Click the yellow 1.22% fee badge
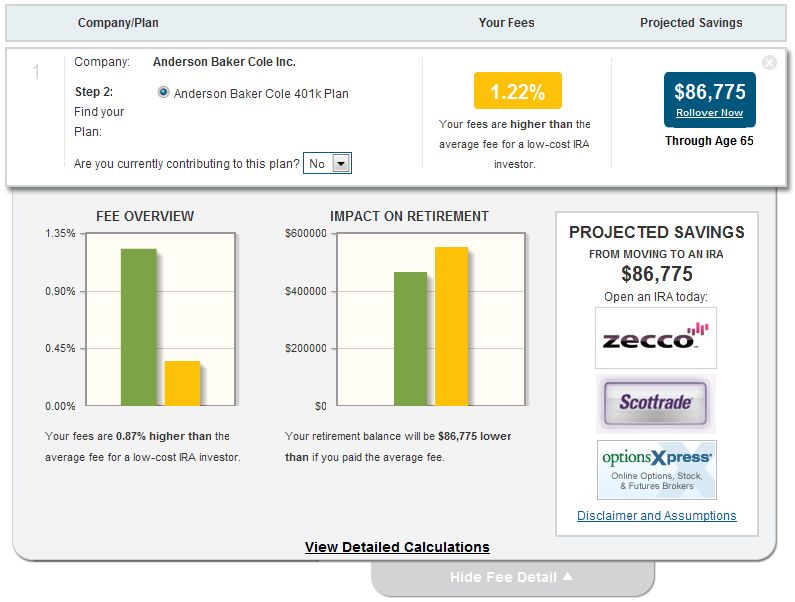This screenshot has width=795, height=602. tap(518, 91)
